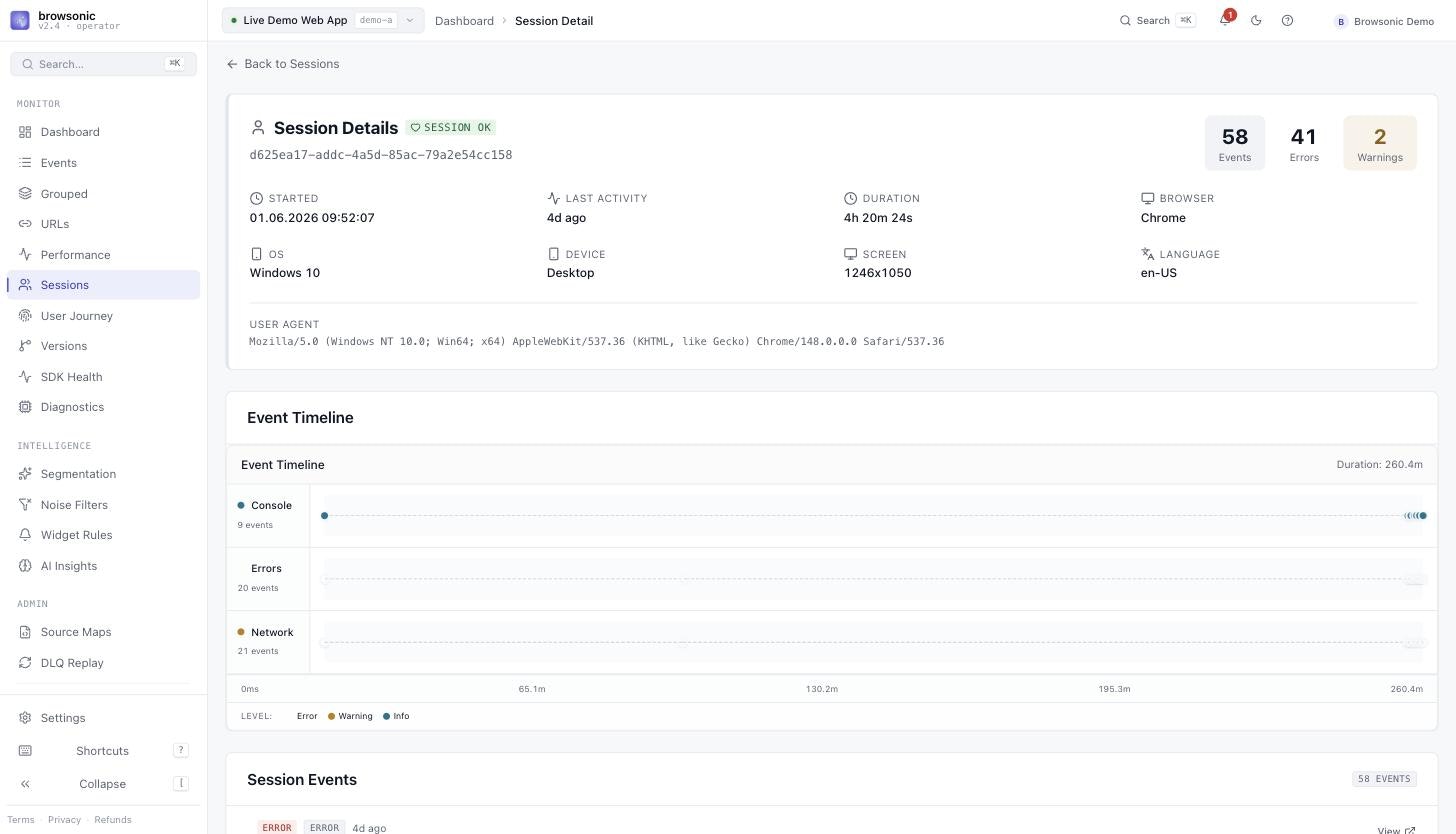Click the SESSION OK badge

pos(451,128)
